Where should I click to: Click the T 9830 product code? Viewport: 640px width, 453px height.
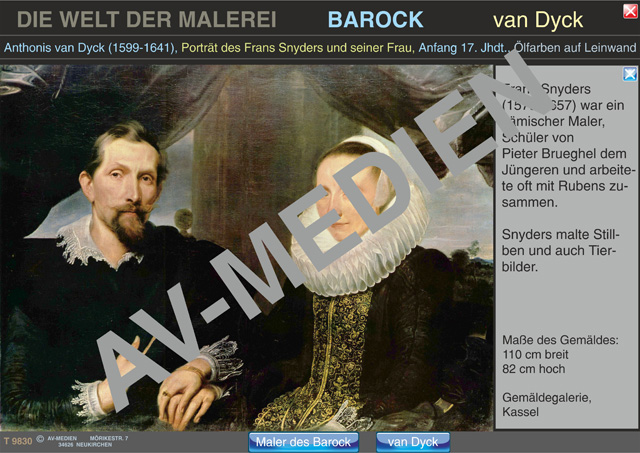tap(18, 441)
